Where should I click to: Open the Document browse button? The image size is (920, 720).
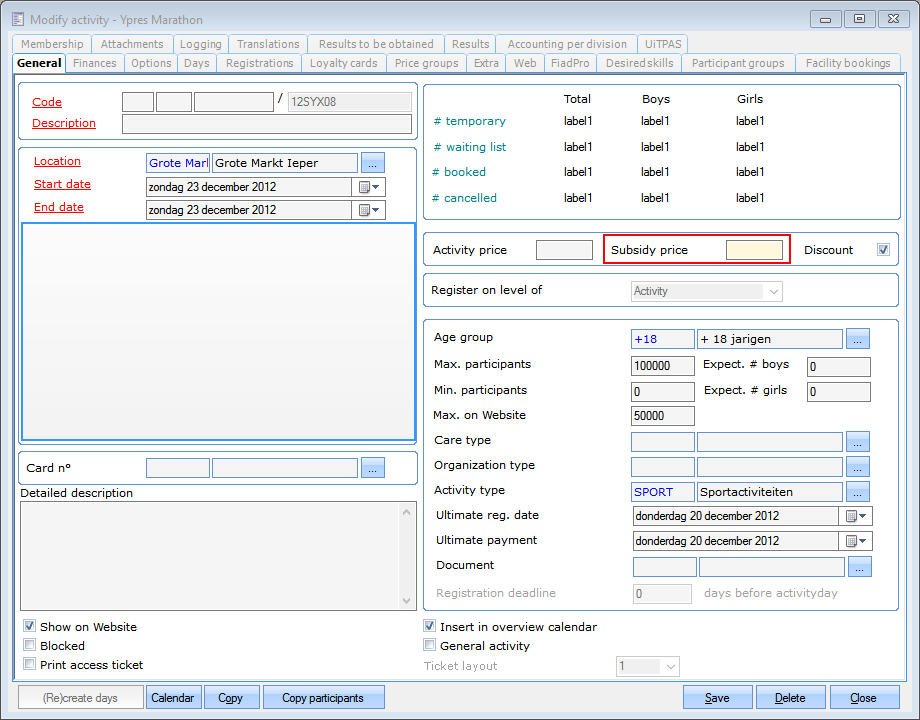tap(859, 567)
